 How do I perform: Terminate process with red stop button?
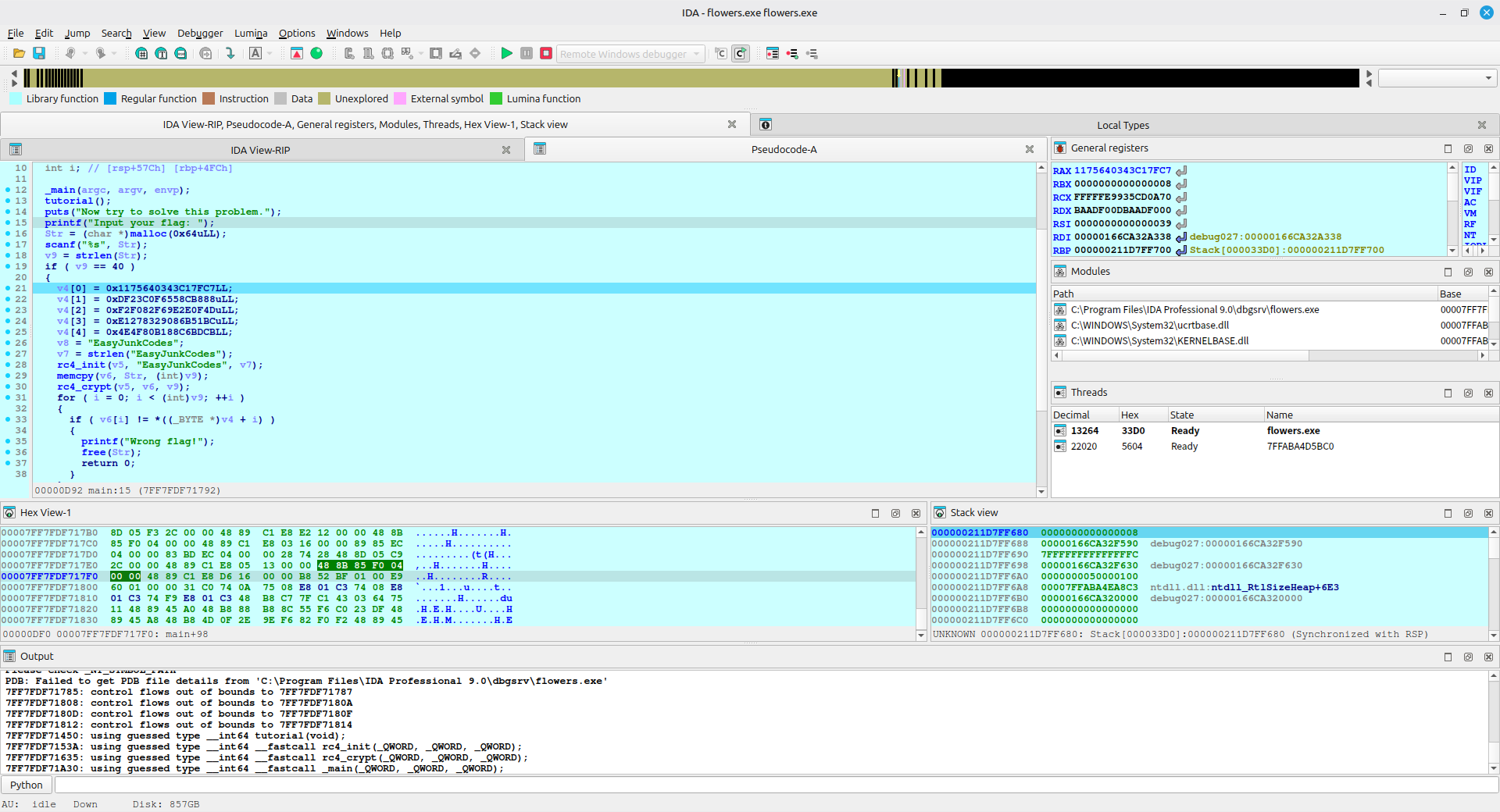(x=546, y=53)
